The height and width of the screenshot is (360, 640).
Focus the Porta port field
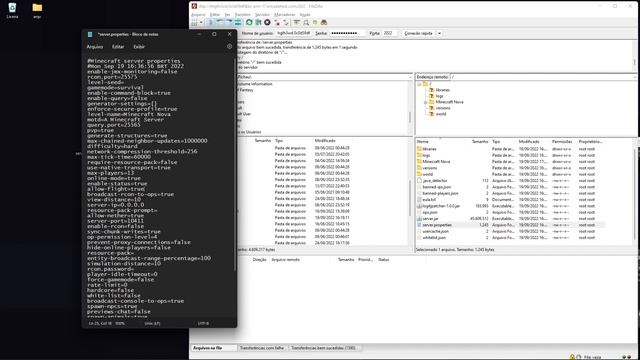click(x=389, y=33)
